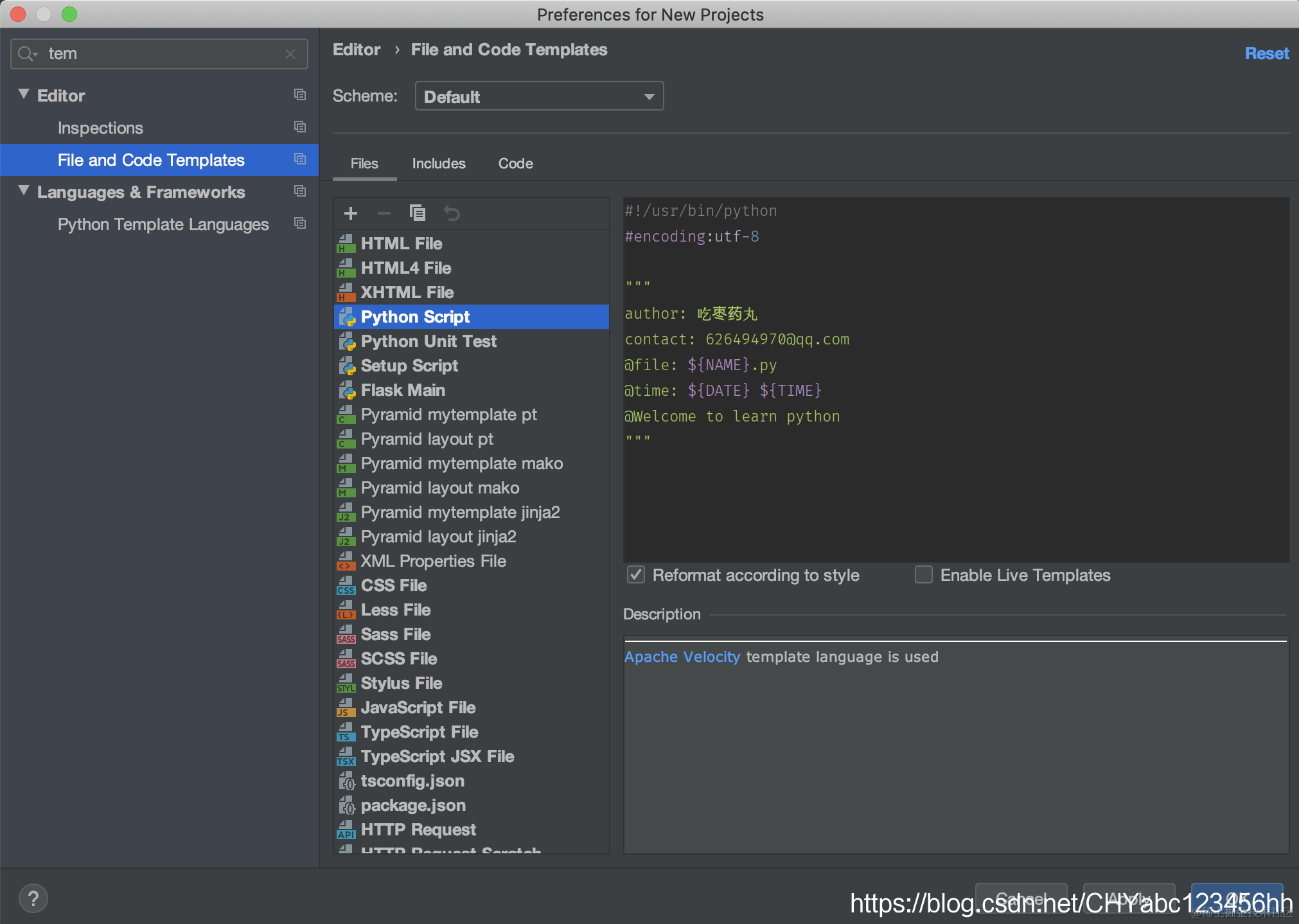1299x924 pixels.
Task: Click the add template plus icon
Action: [x=351, y=213]
